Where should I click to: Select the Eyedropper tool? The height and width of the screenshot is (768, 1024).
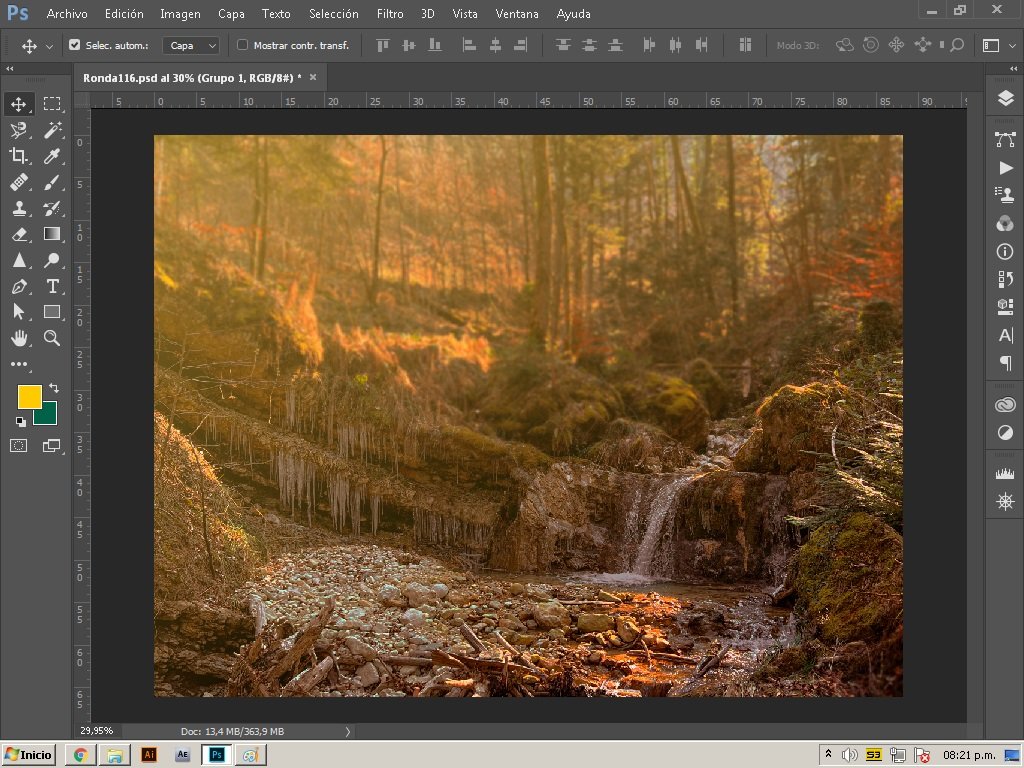(52, 156)
